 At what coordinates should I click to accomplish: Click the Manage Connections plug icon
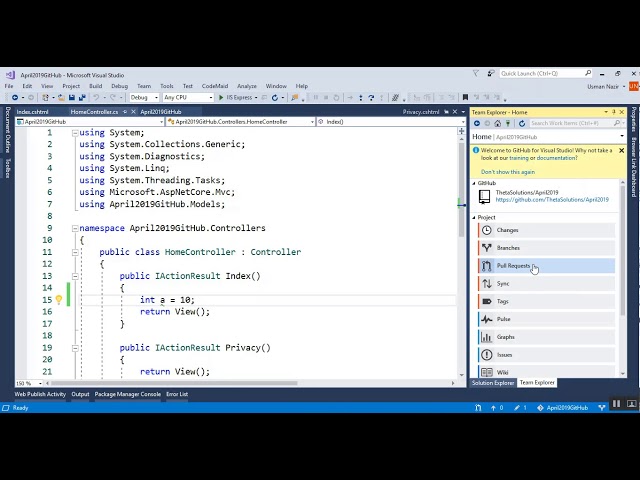coord(508,123)
